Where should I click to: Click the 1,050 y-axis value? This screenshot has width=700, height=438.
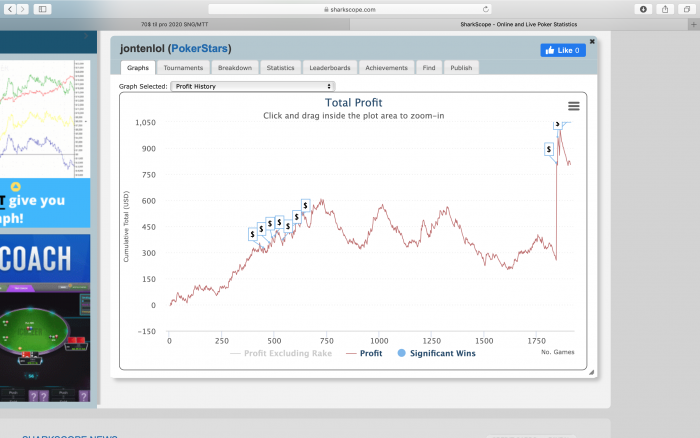point(146,122)
